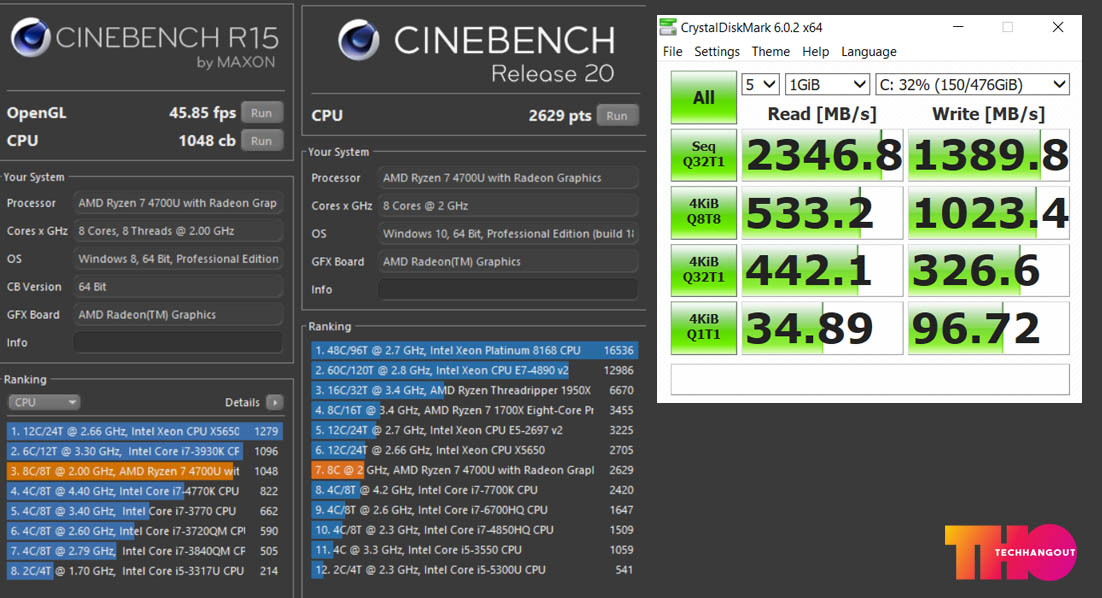
Task: Select the highlighted Ryzen 7 4700U R20 ranking row
Action: point(475,470)
